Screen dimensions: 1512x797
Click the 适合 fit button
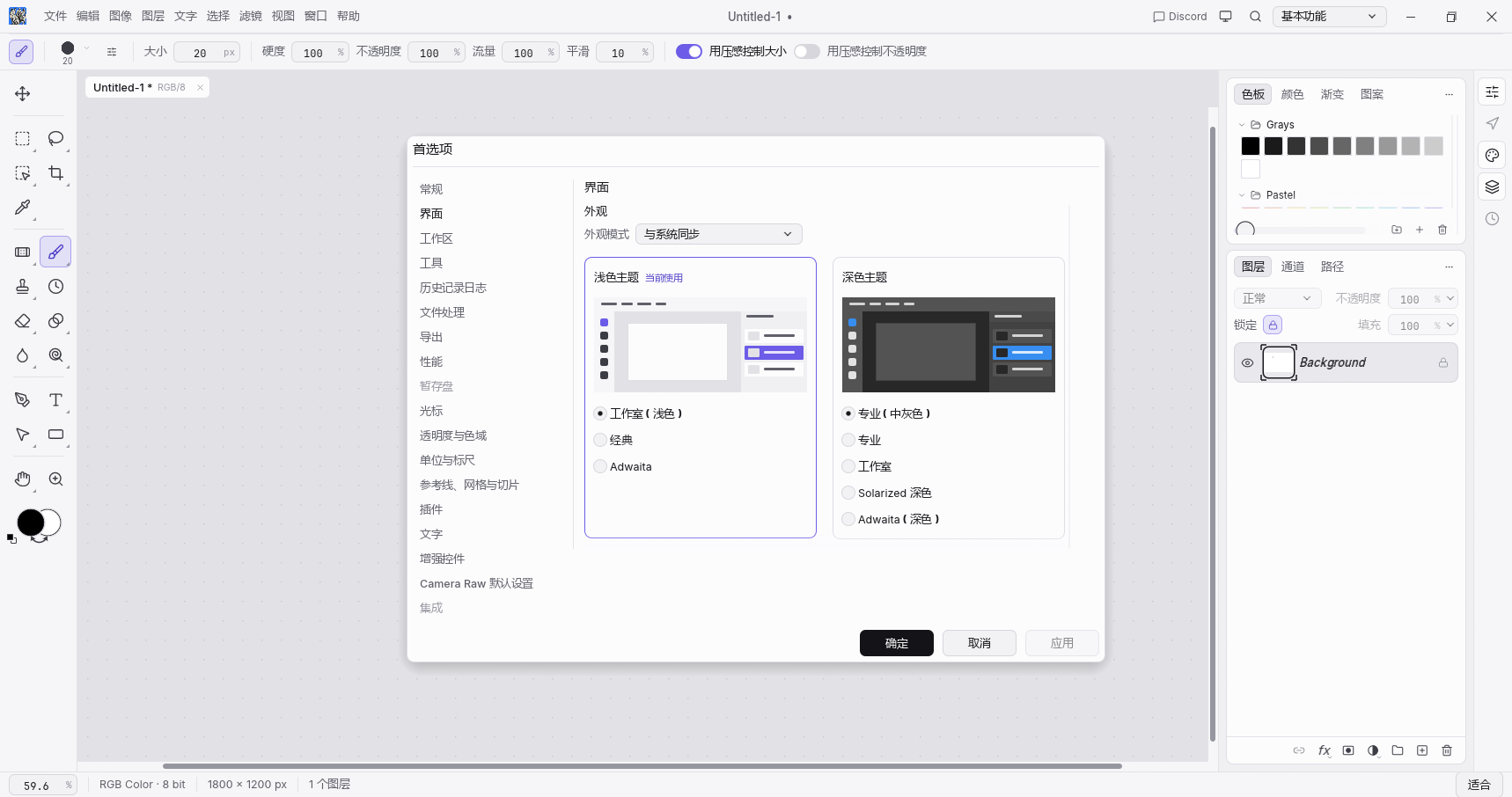[1479, 785]
